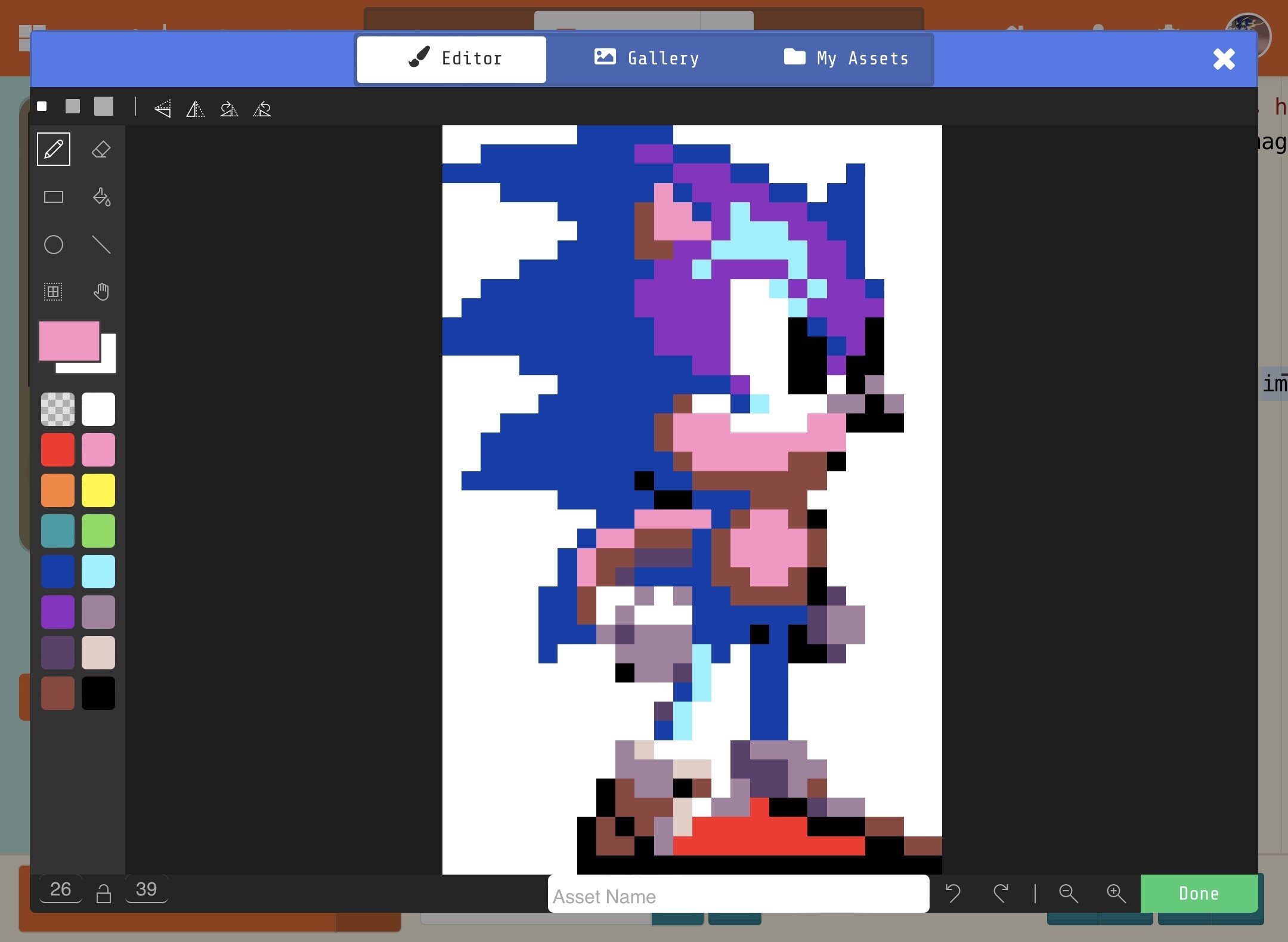Choose the small brush size
Screen dimensions: 1288x942
[42, 106]
